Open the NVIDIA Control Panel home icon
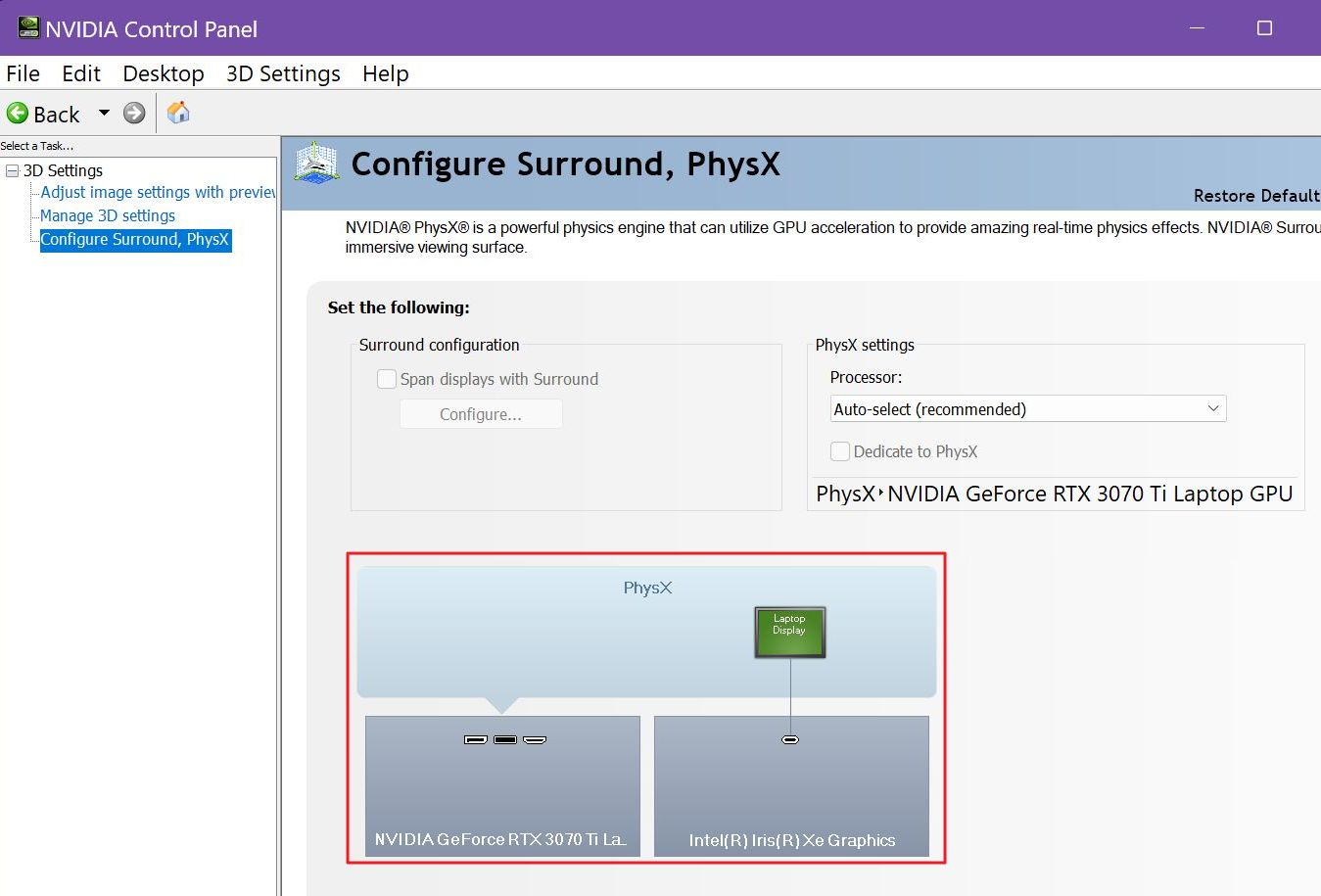 [178, 113]
